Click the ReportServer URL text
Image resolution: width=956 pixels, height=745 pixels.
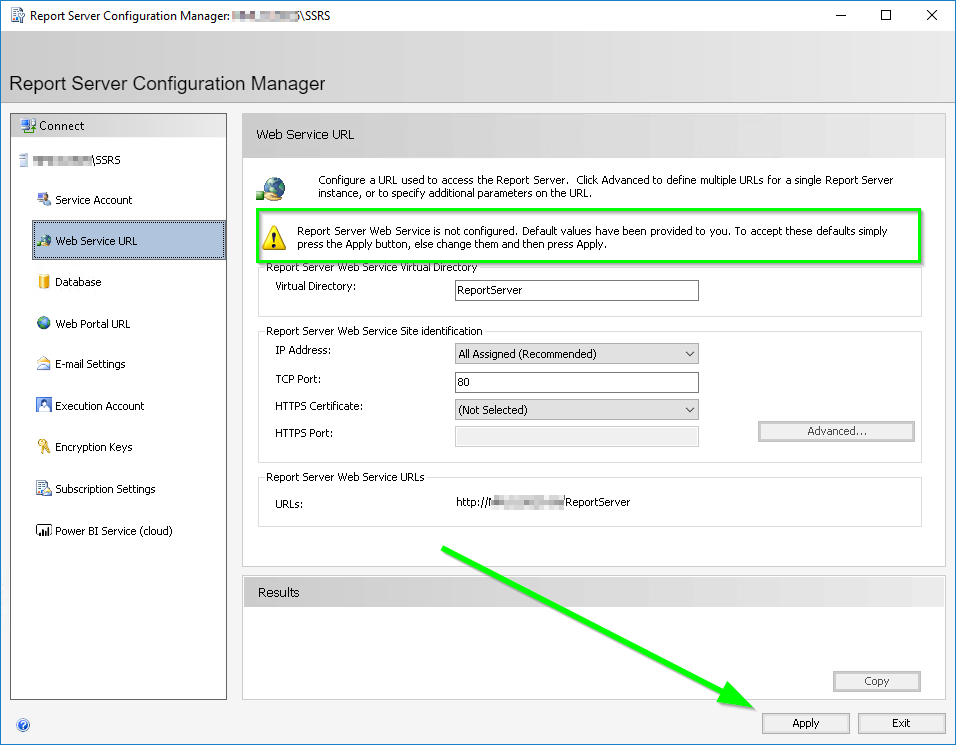pos(543,502)
